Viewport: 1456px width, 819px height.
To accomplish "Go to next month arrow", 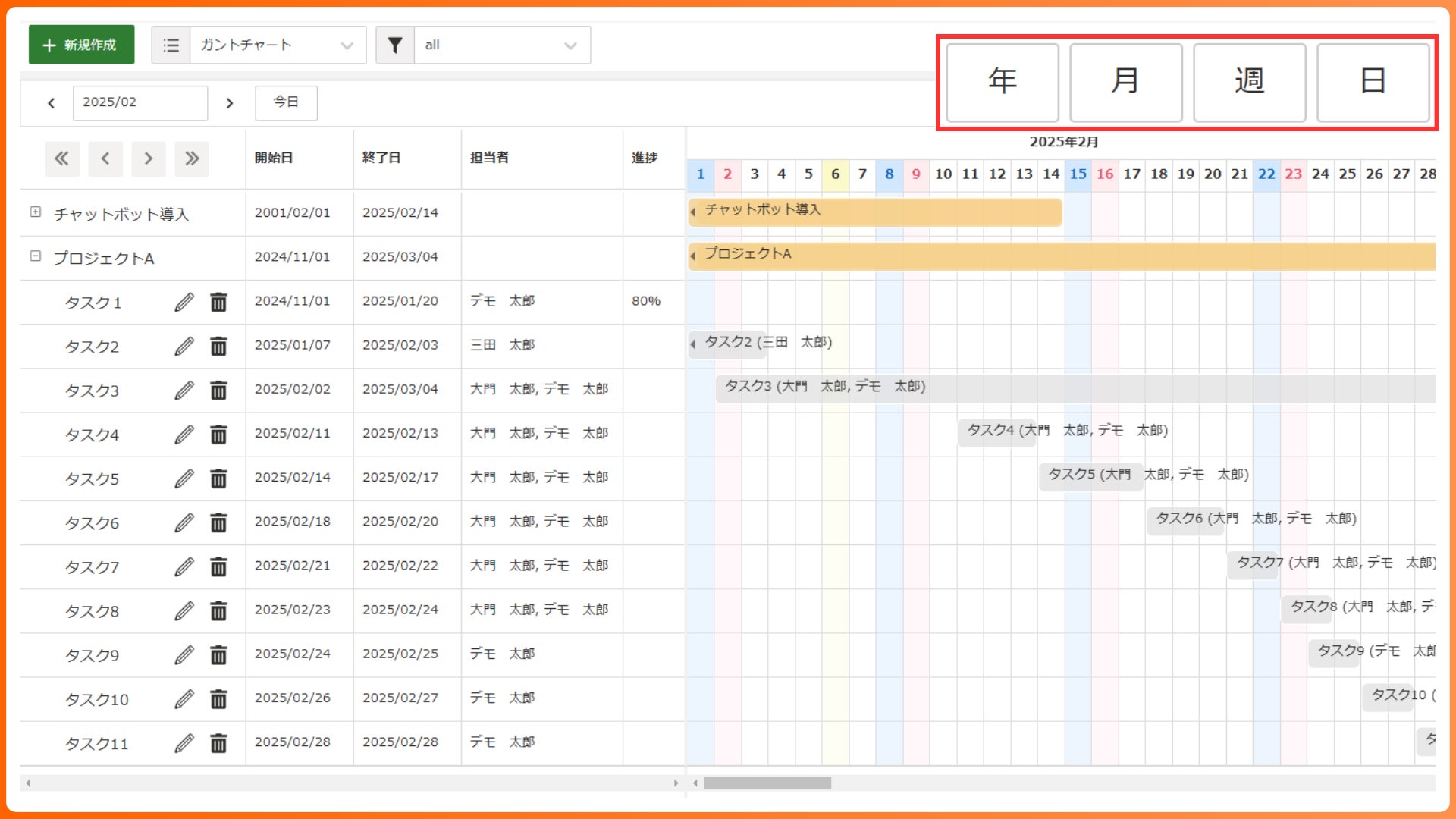I will (x=230, y=103).
